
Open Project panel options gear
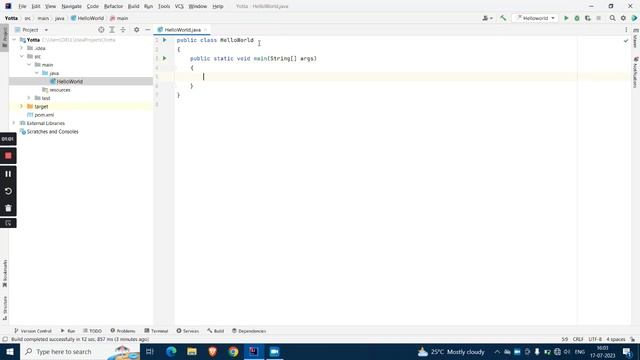[x=136, y=30]
